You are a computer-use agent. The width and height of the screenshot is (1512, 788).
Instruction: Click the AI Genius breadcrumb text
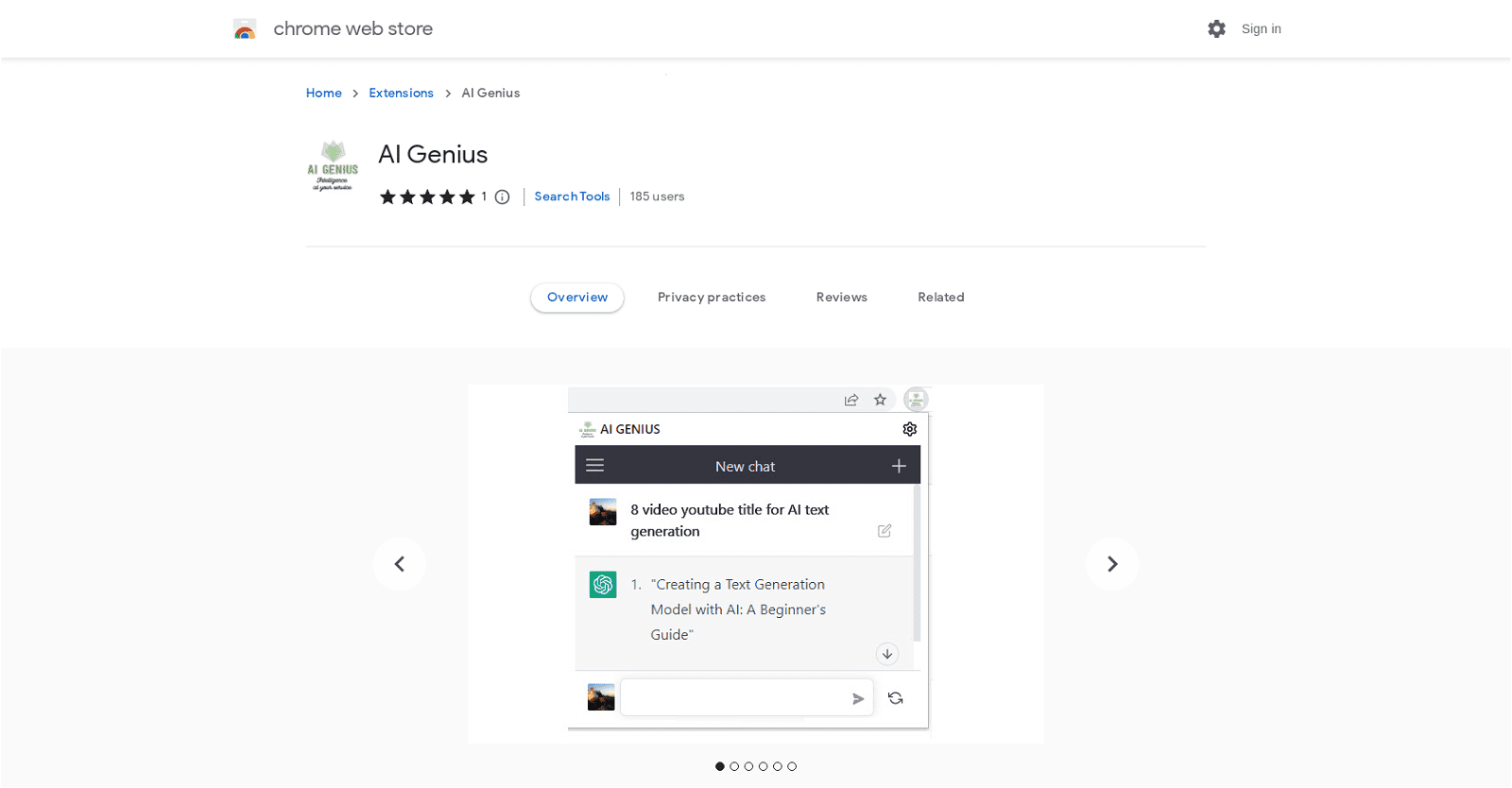pos(490,93)
